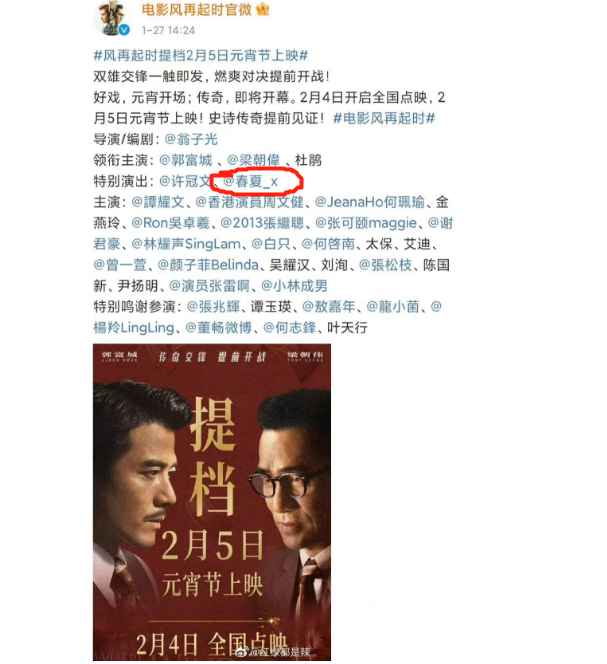Open the #电影风再起时# hashtag

pos(384,118)
